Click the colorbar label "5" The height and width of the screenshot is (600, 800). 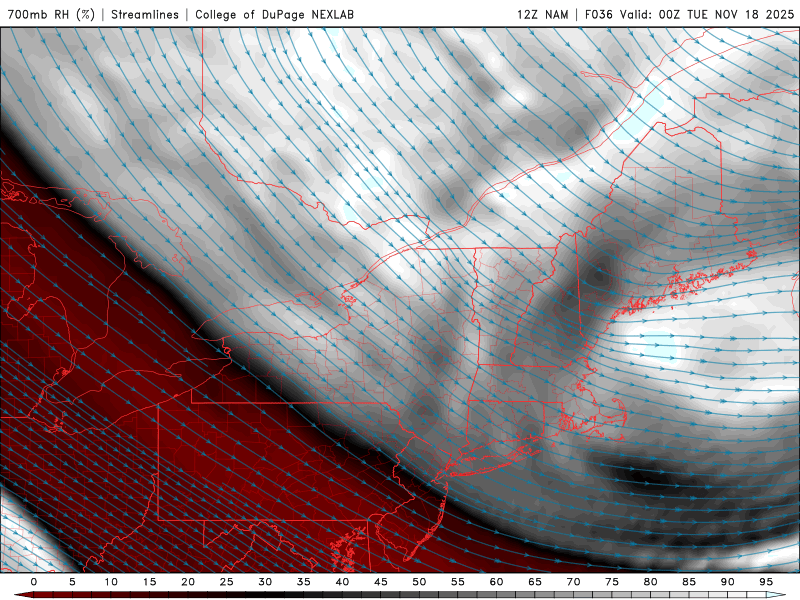(x=72, y=582)
